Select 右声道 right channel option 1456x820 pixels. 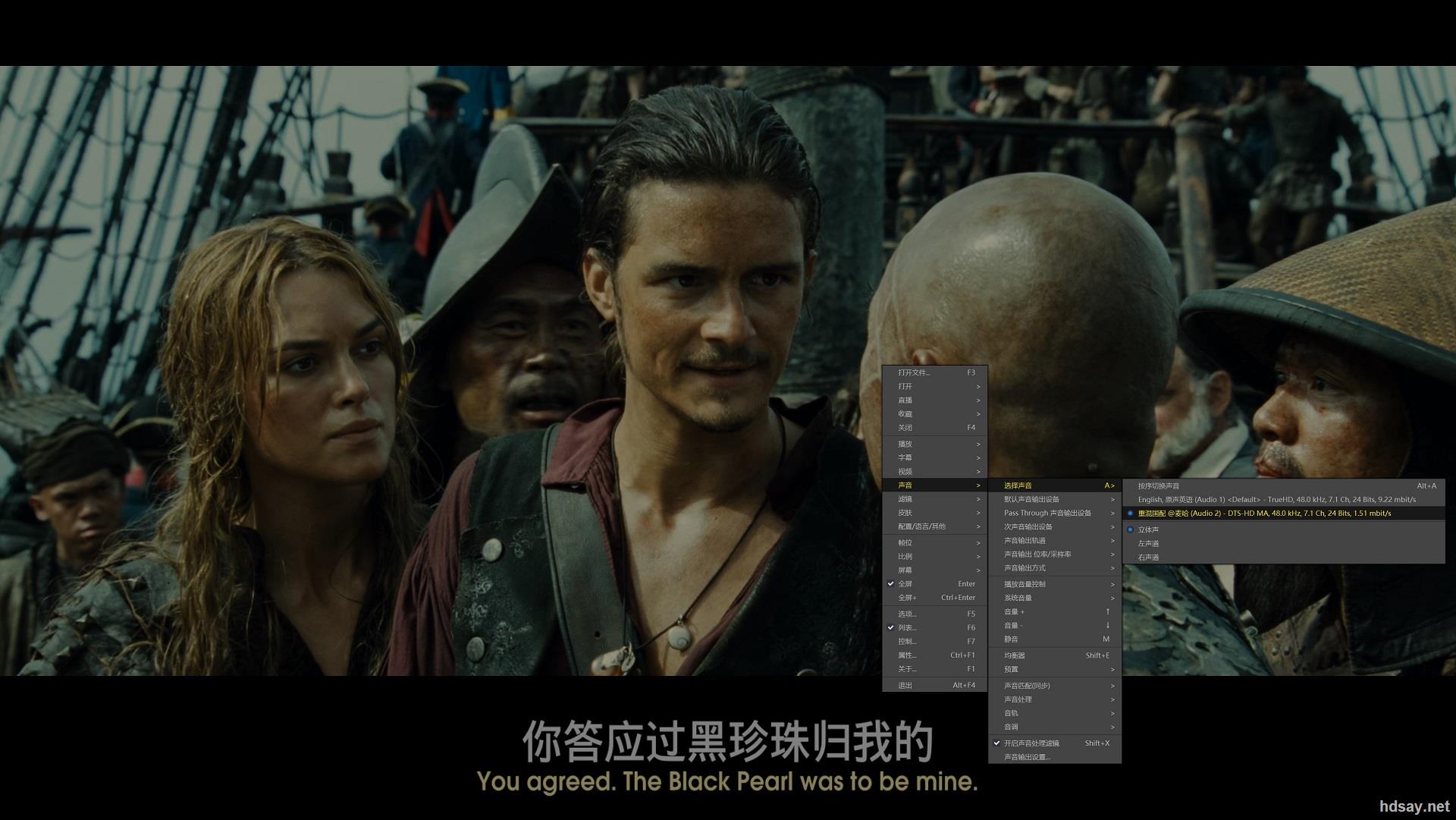[x=1284, y=557]
